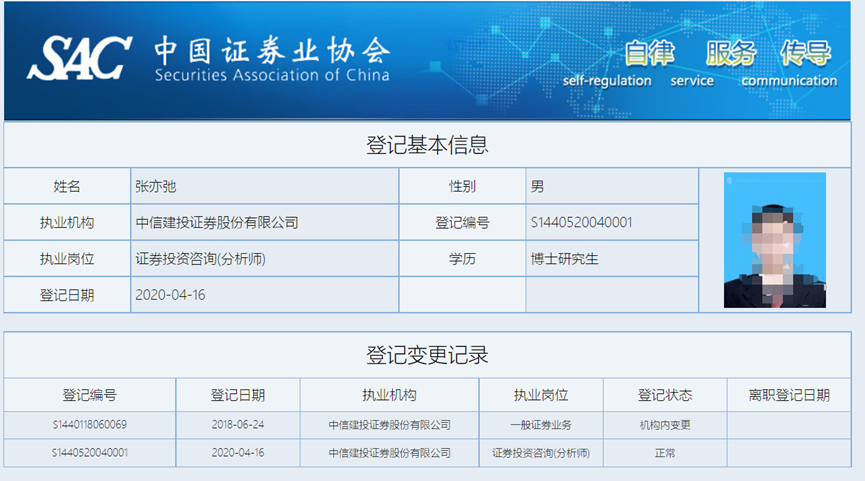Click the 登记日期 label in basic info
This screenshot has height=481, width=865.
coord(67,295)
